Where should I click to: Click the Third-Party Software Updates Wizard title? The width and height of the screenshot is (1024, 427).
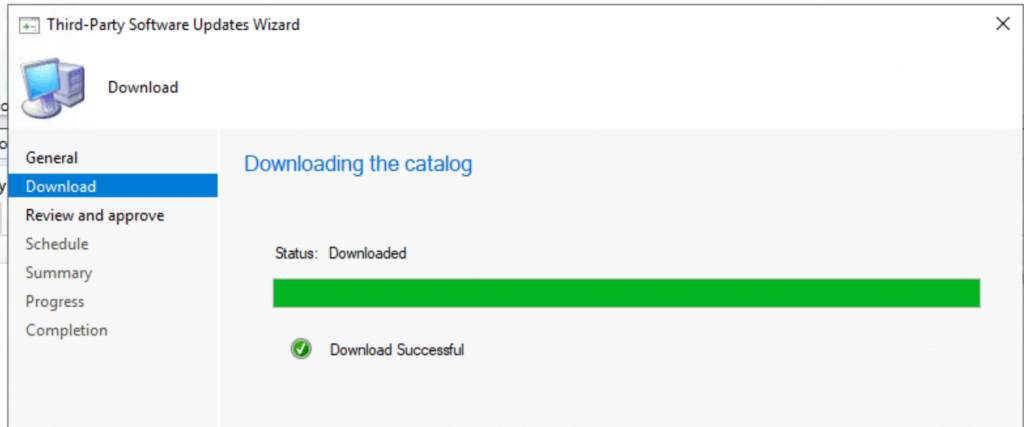pos(173,25)
